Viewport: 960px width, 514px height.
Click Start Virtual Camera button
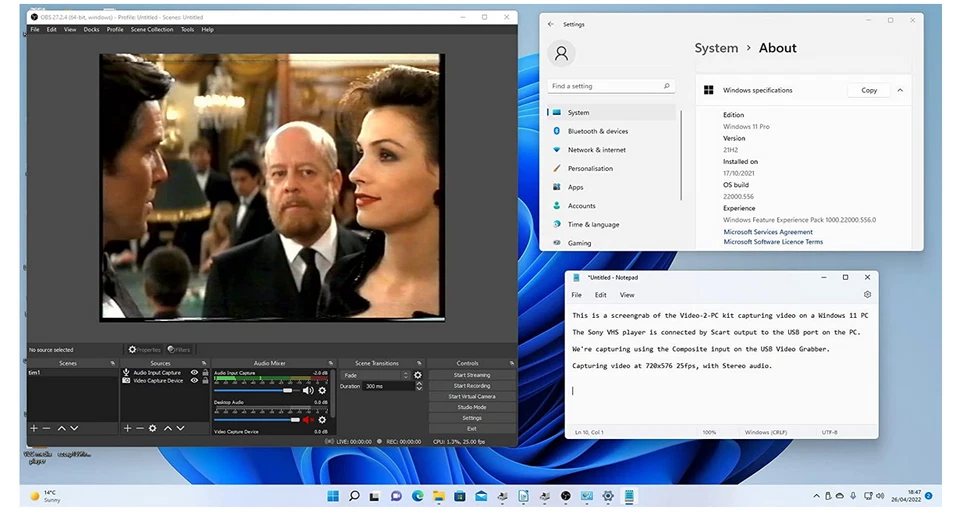471,397
